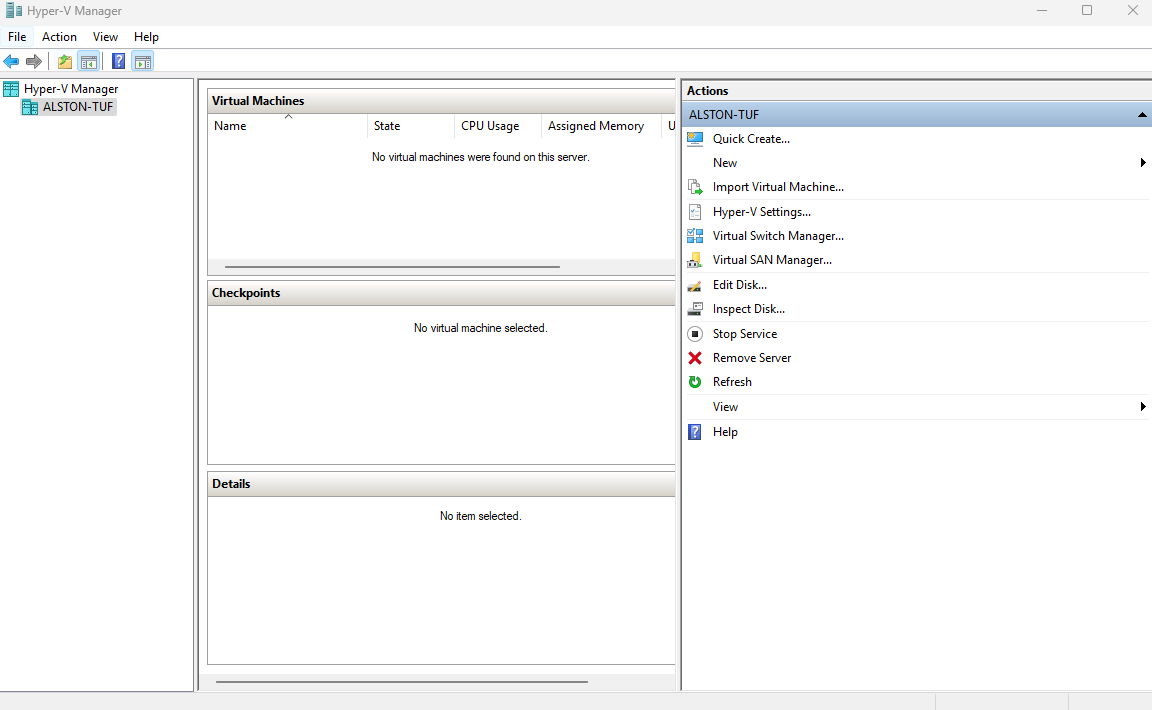Screen dimensions: 1152x710
Task: Toggle the Action pane visibility
Action: pyautogui.click(x=143, y=61)
